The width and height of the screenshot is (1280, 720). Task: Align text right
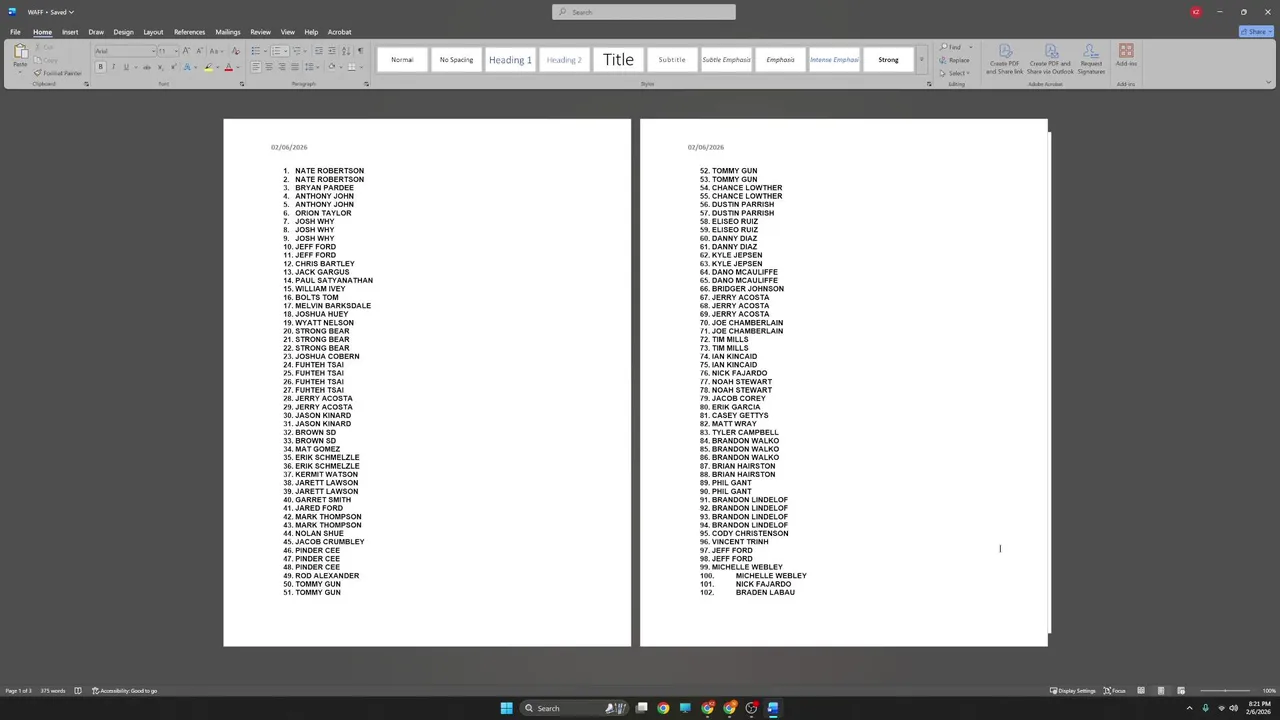tap(282, 67)
